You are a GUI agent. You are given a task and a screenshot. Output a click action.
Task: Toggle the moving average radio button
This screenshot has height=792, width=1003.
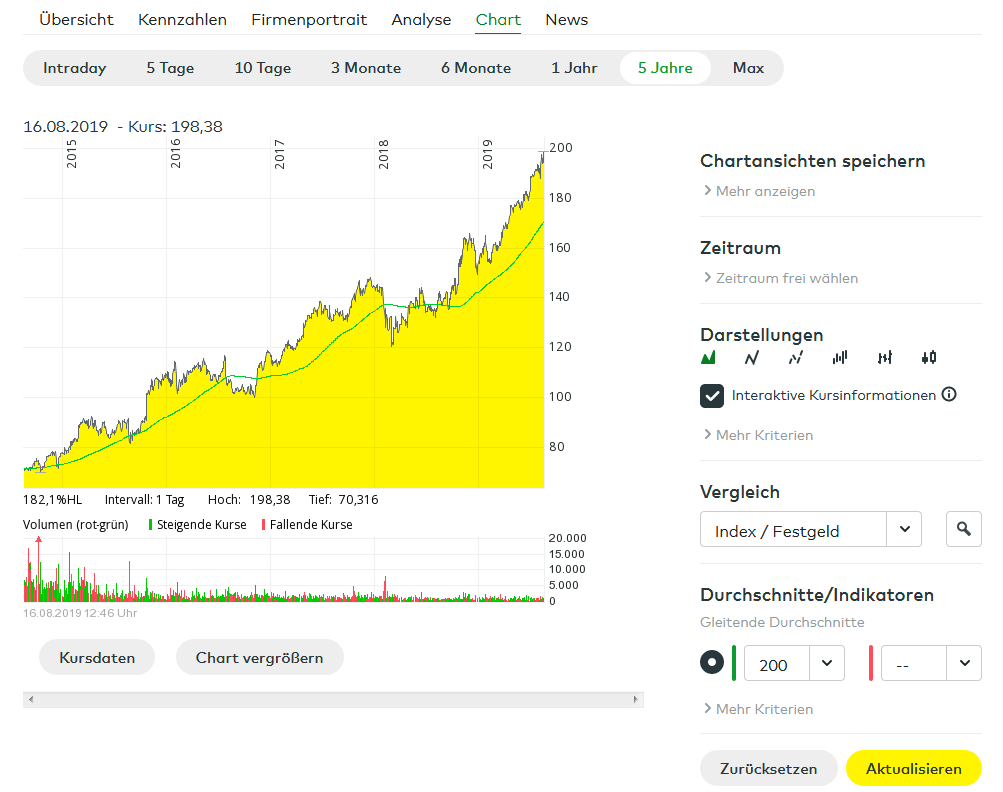click(712, 663)
